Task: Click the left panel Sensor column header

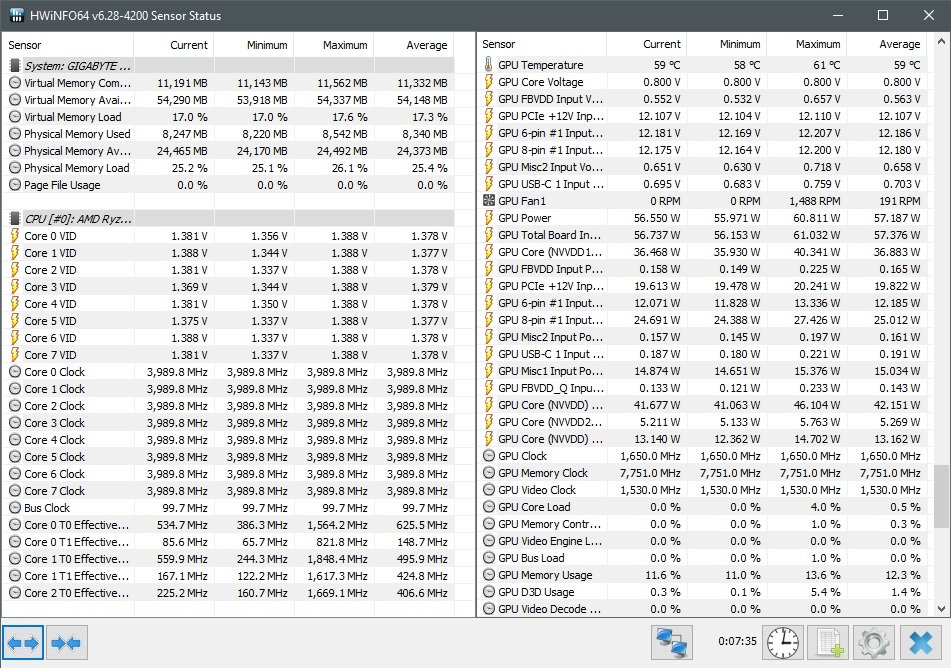Action: 68,45
